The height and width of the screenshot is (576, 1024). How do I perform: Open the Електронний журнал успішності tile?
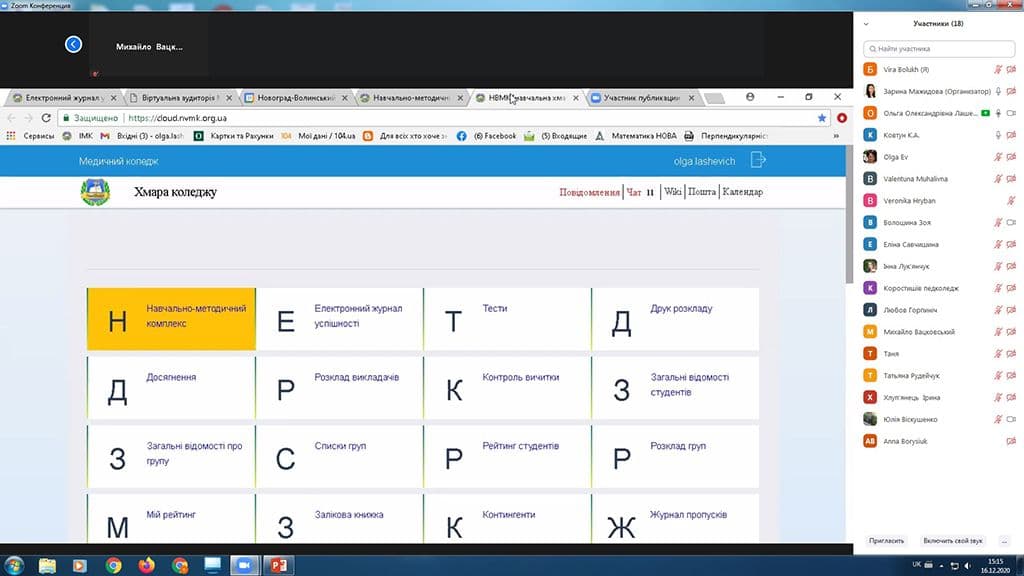pos(339,319)
